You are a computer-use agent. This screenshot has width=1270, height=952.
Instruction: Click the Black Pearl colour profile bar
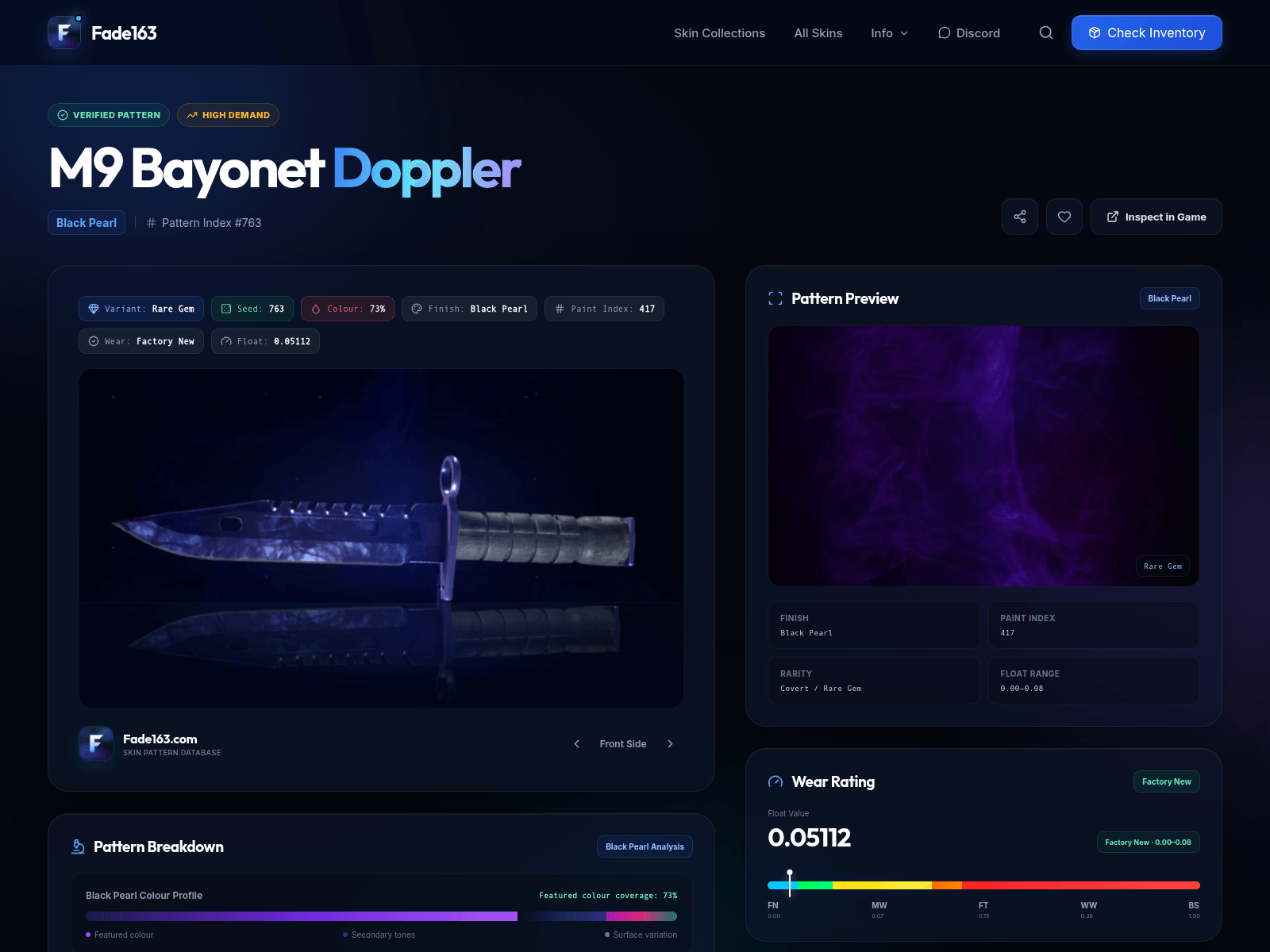381,916
